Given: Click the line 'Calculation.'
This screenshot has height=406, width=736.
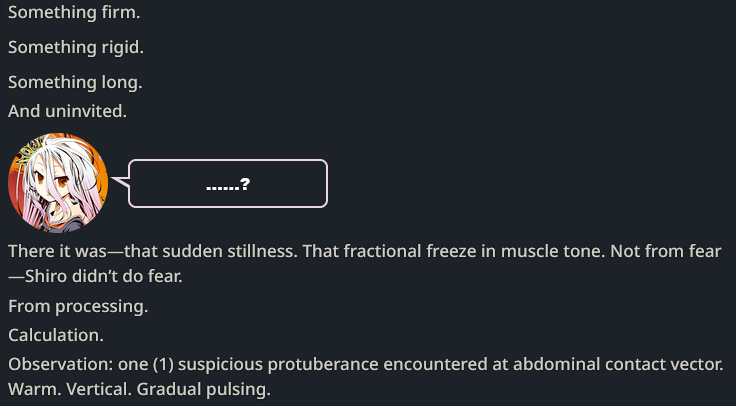Looking at the screenshot, I should pos(56,335).
